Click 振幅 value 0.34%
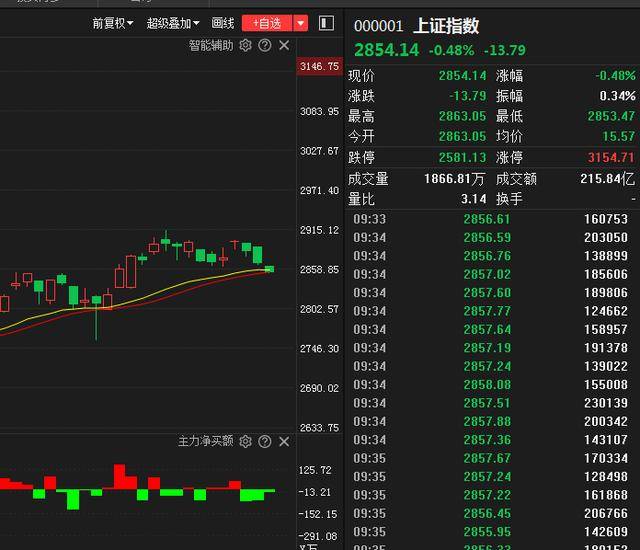The image size is (640, 550). [x=618, y=96]
